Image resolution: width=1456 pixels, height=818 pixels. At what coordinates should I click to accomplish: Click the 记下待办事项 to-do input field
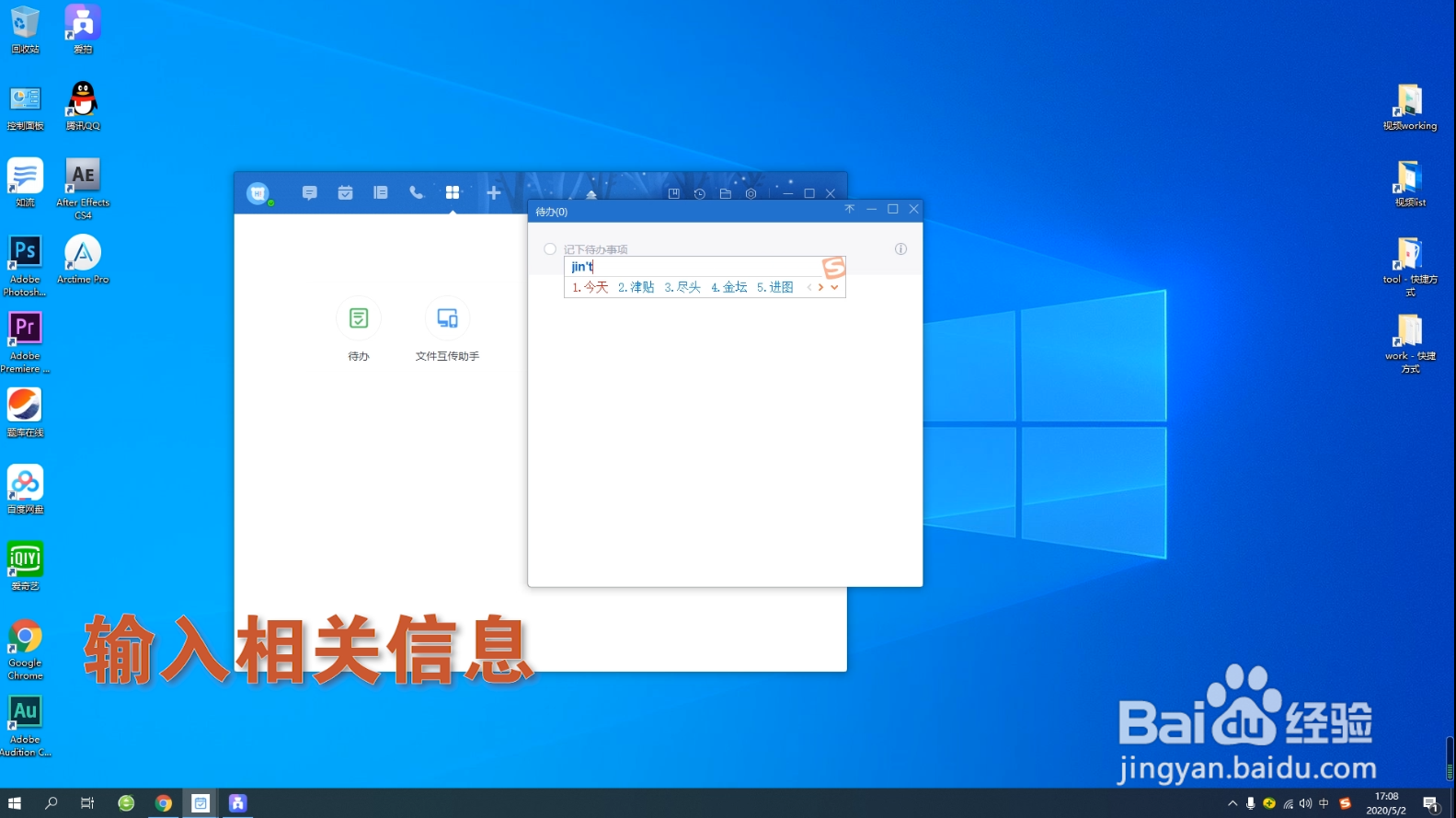pyautogui.click(x=724, y=249)
